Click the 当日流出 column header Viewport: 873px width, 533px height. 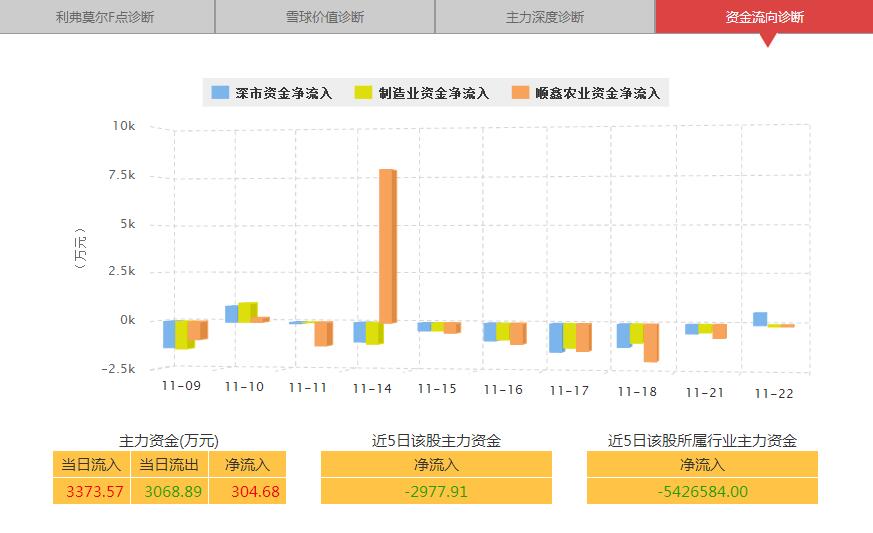point(169,464)
